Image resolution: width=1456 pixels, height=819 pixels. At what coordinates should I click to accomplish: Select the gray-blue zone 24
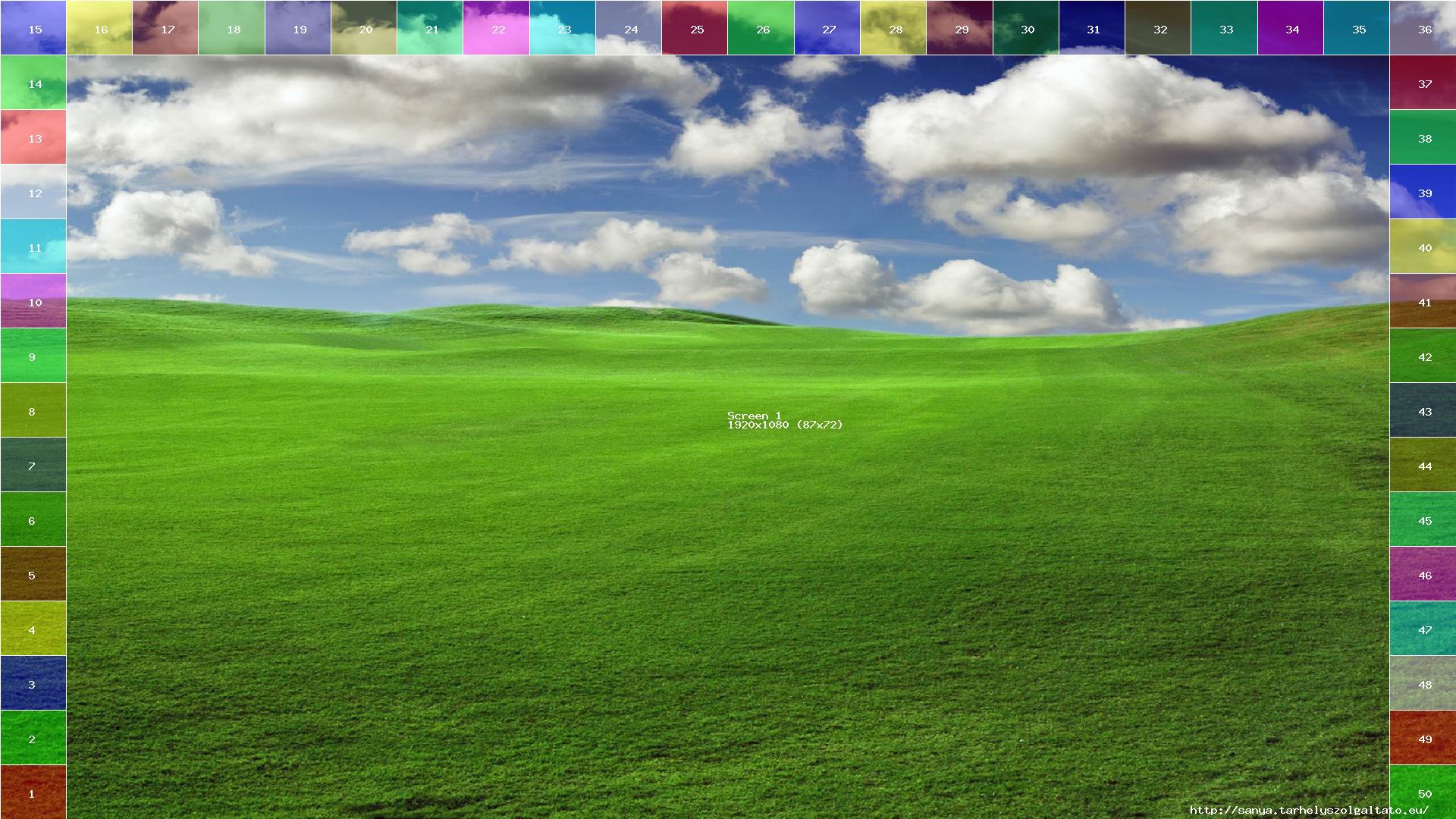629,27
